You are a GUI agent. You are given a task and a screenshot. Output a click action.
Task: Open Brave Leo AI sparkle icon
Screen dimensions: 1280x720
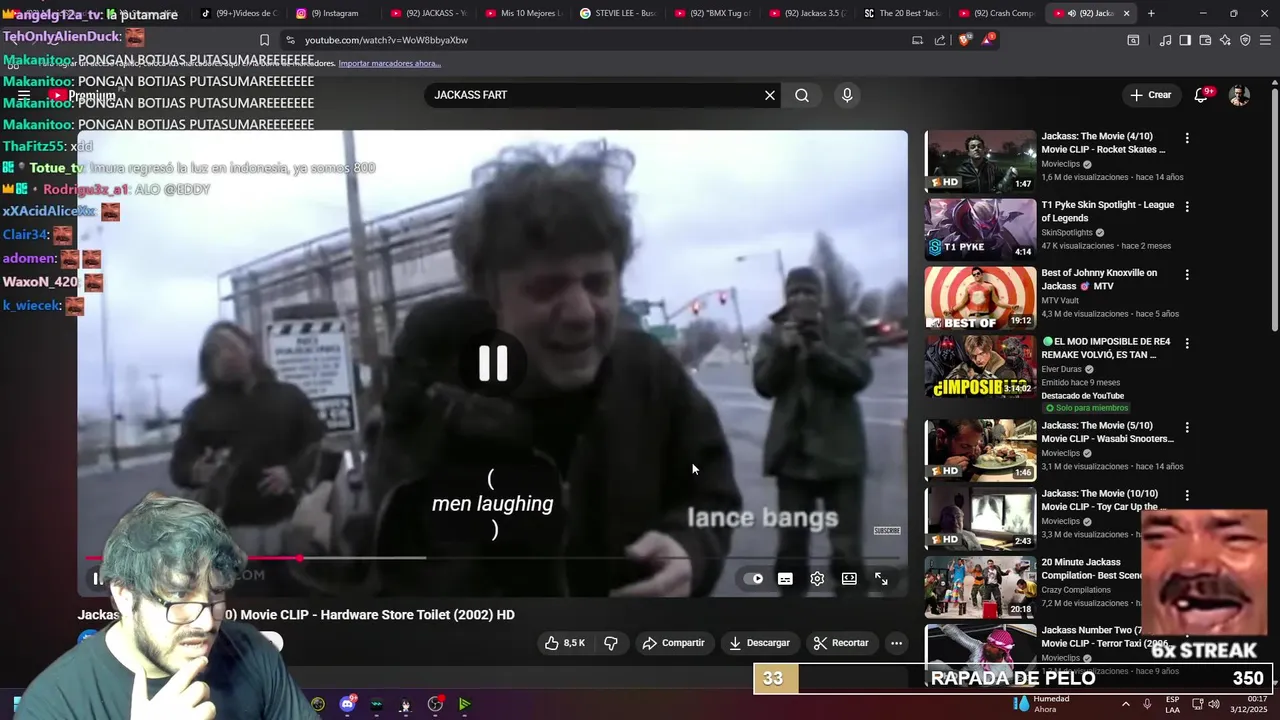click(x=1225, y=40)
